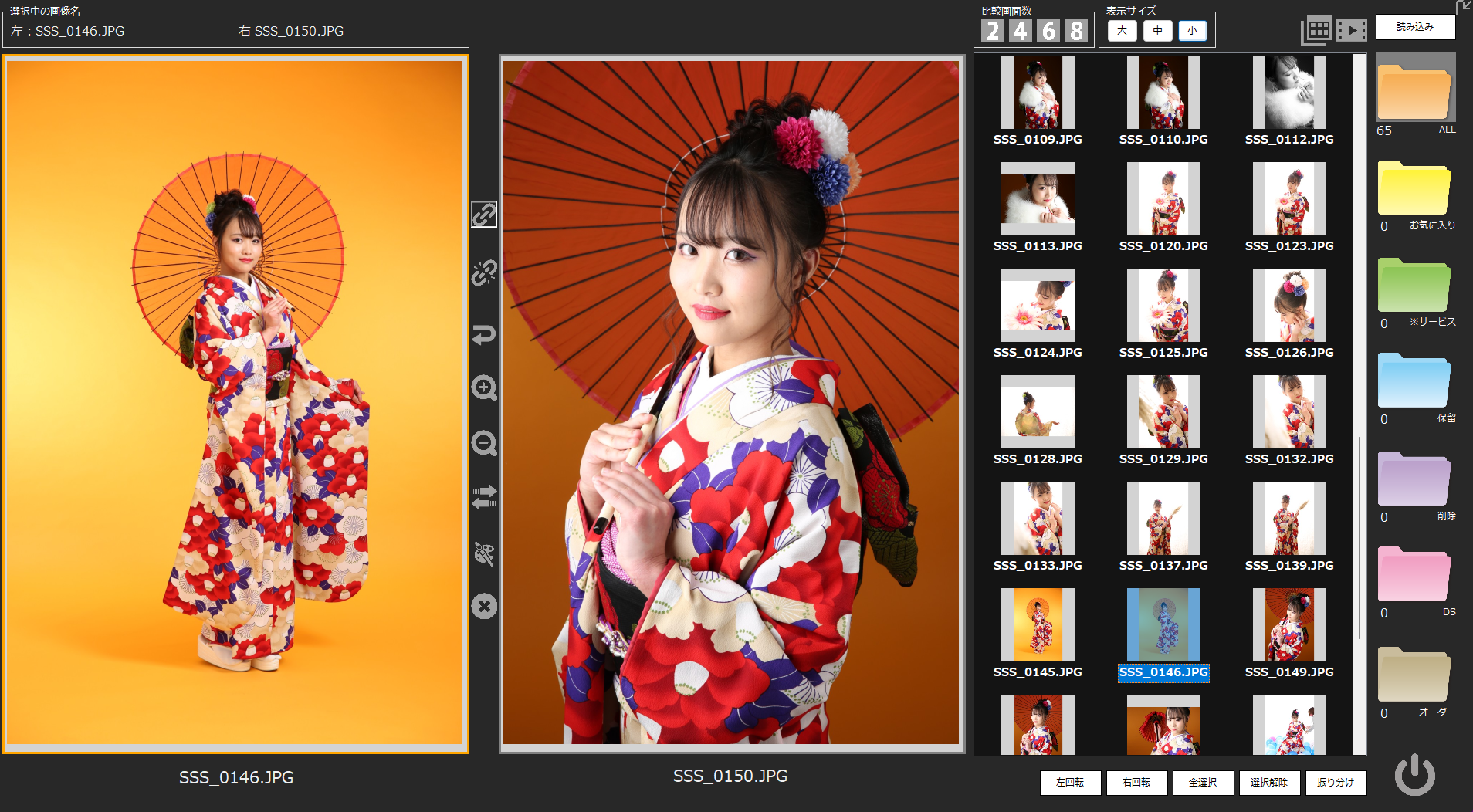Open the purple 削除 delete folder
Image resolution: width=1473 pixels, height=812 pixels.
pos(1414,479)
